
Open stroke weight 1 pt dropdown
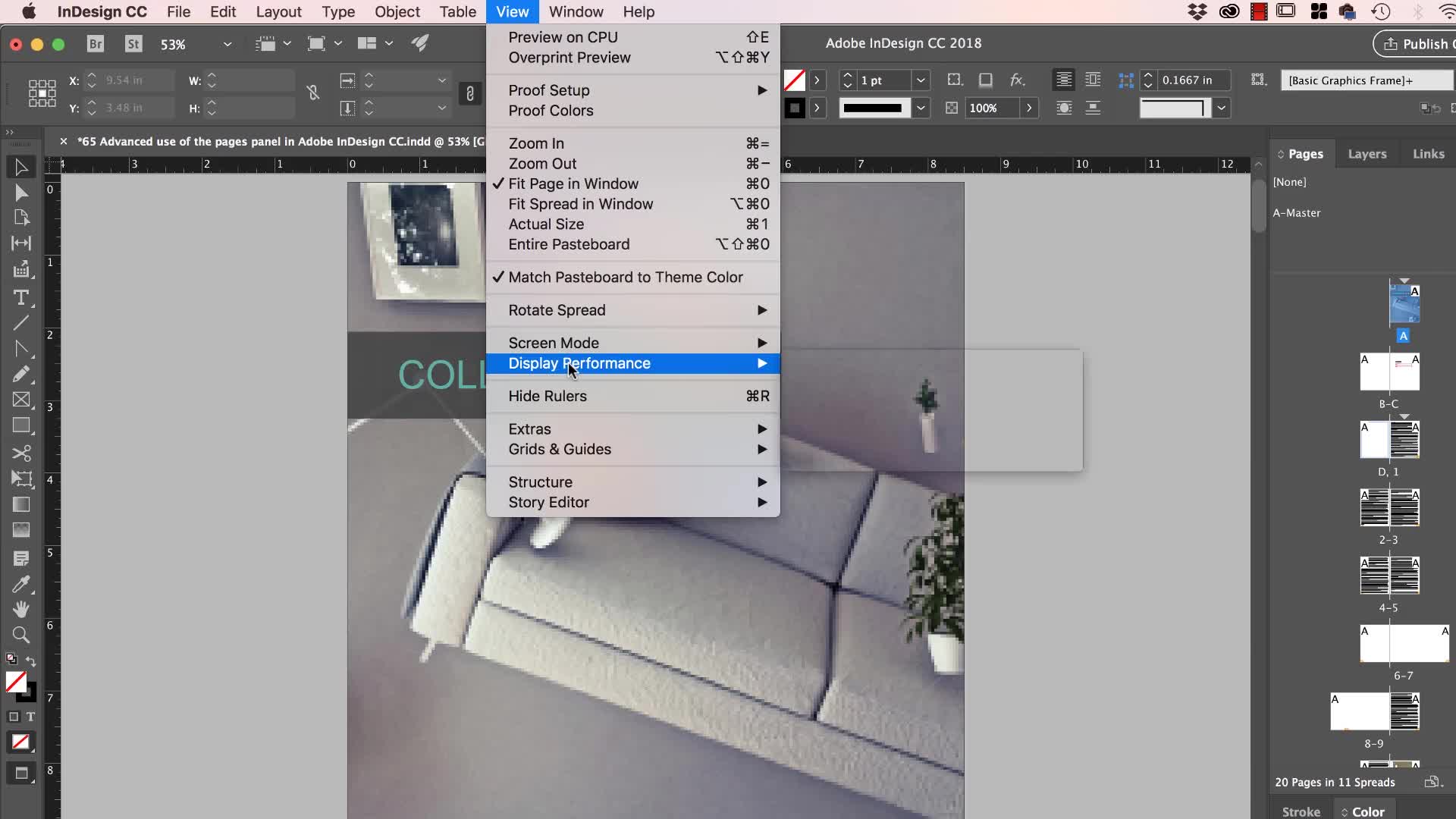921,80
